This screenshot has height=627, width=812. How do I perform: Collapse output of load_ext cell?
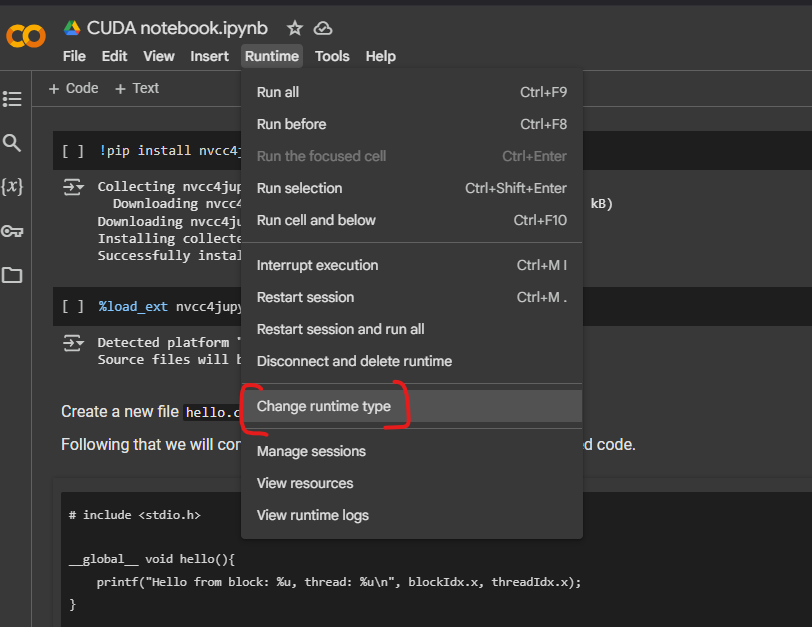[x=72, y=343]
